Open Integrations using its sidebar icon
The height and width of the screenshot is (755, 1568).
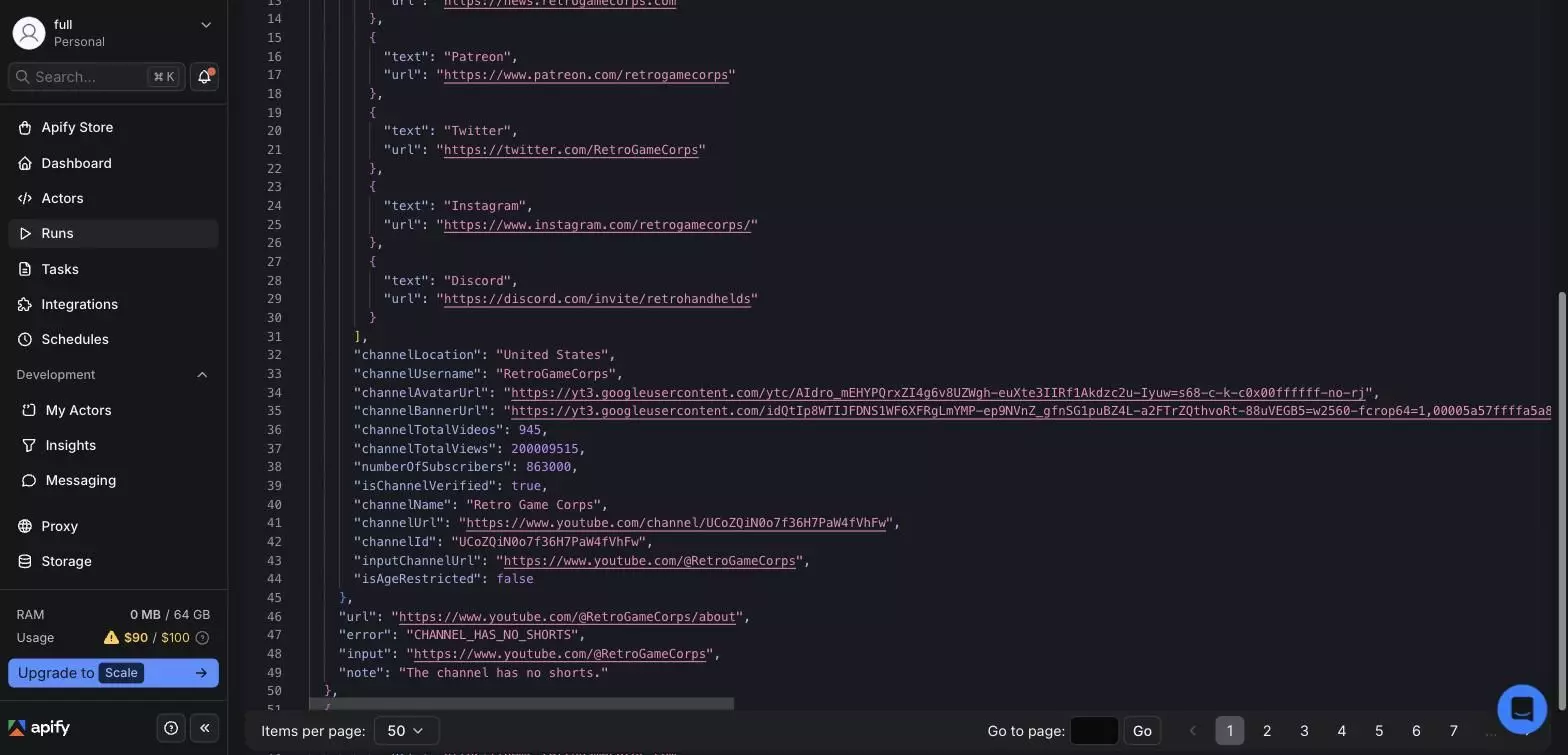25,304
